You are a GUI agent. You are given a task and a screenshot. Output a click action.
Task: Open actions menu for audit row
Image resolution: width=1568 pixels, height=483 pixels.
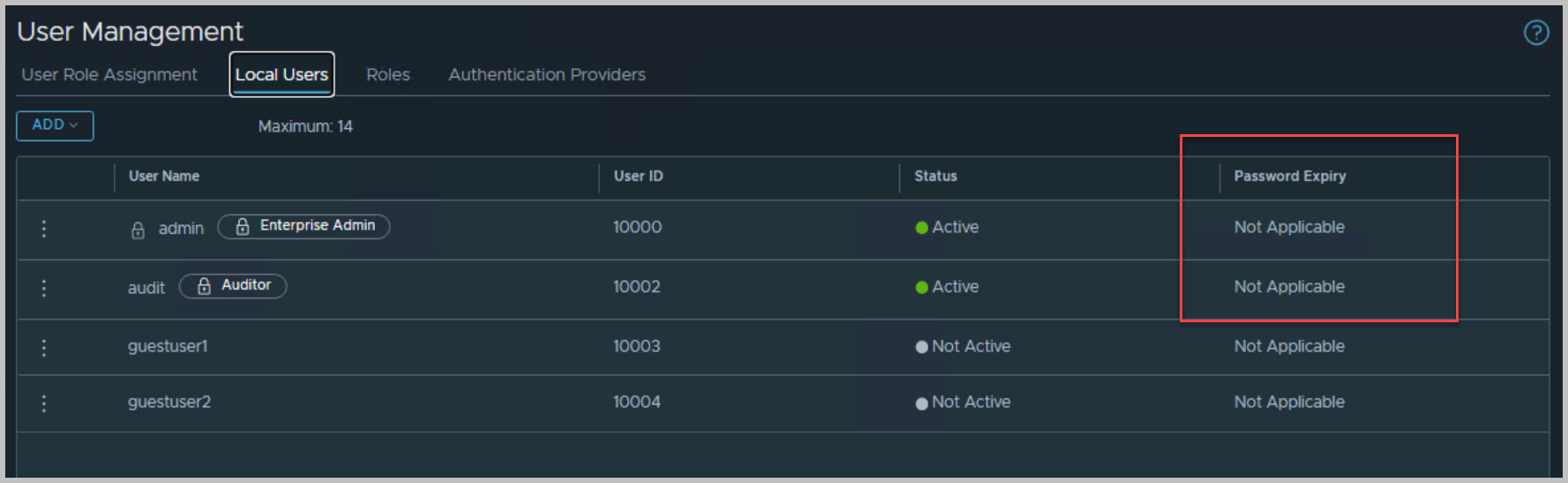tap(44, 288)
